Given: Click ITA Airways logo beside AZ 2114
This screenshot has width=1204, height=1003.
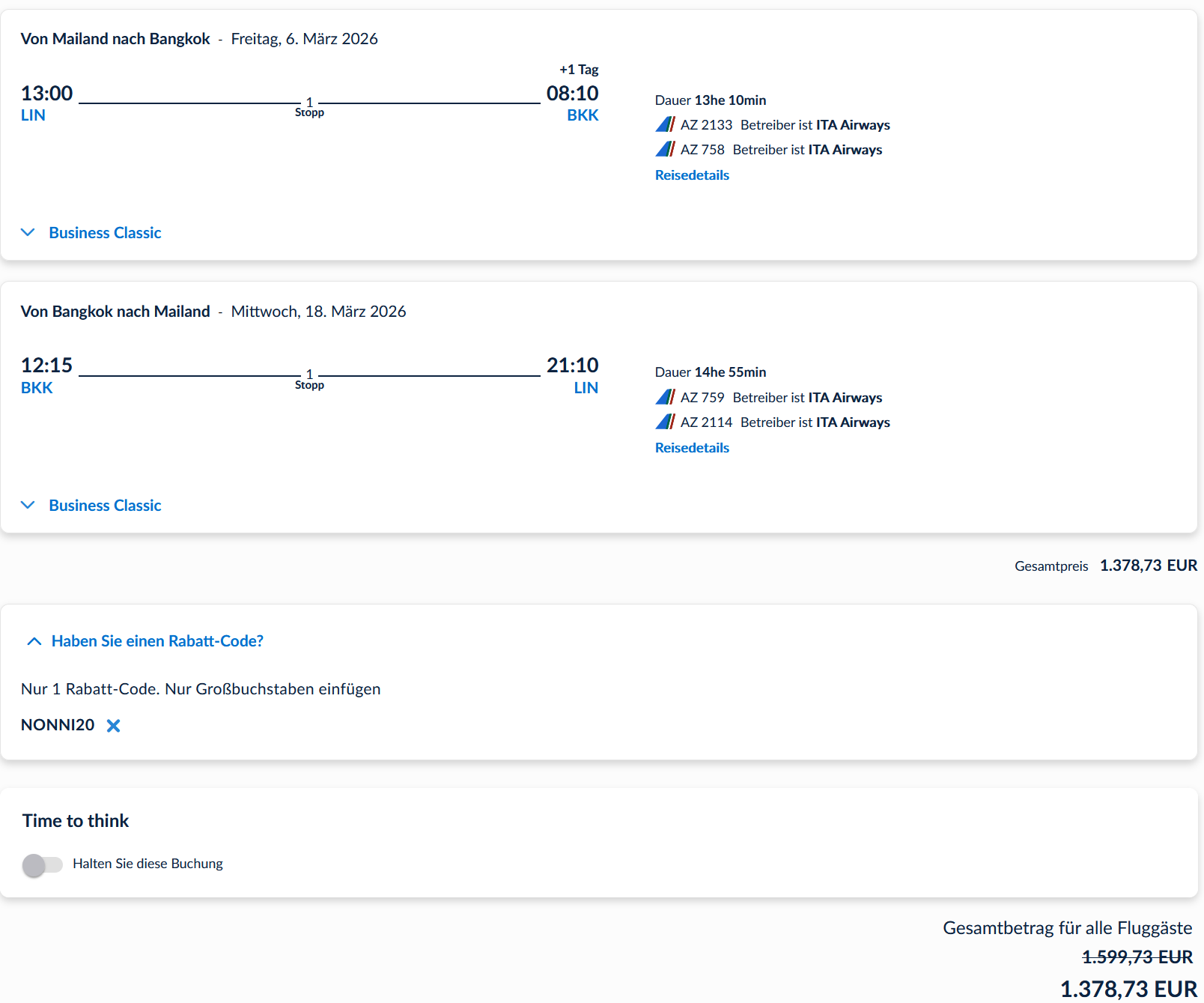Looking at the screenshot, I should 665,422.
